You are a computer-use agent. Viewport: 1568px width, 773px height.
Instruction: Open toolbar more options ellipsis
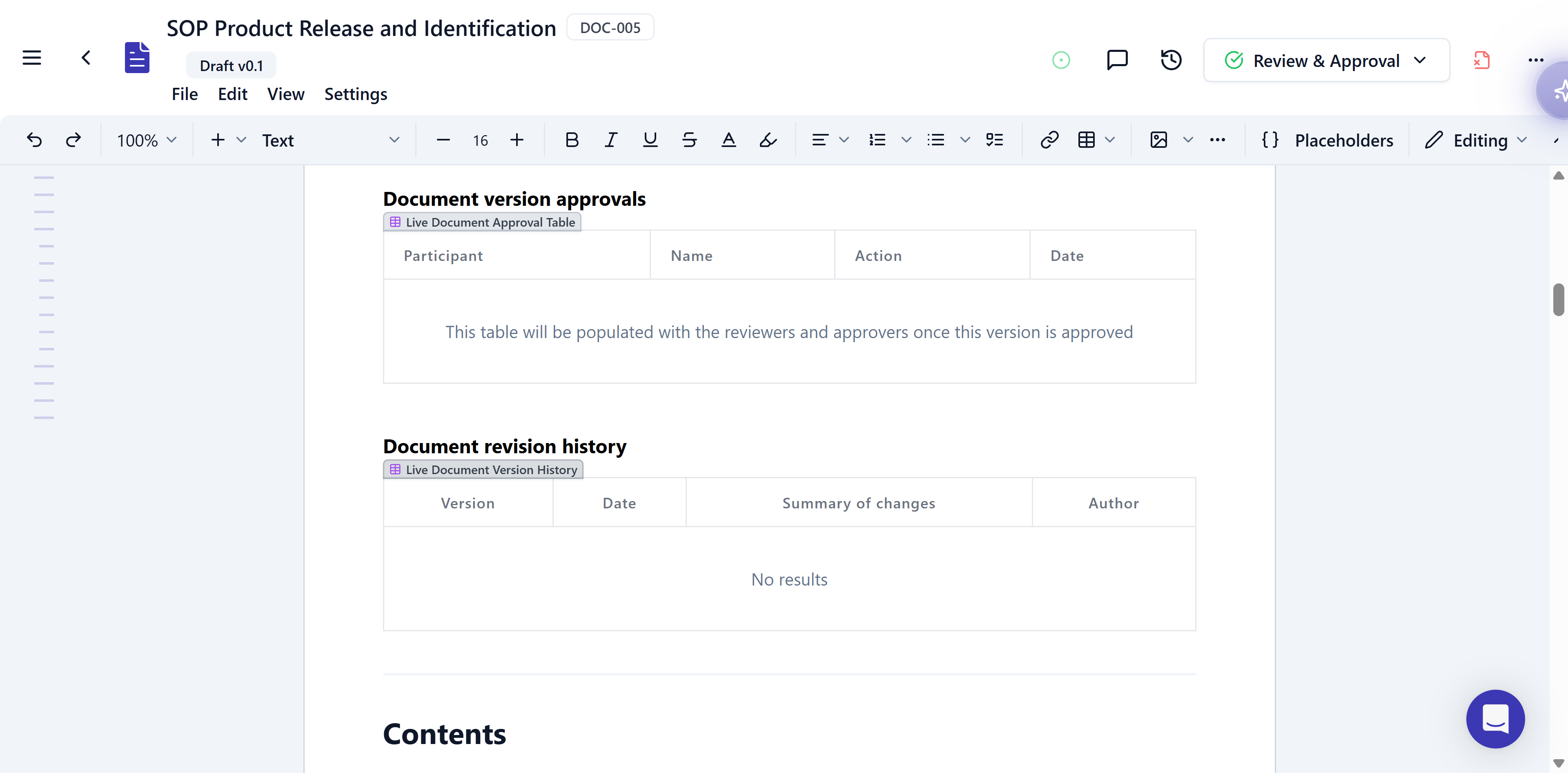click(1217, 140)
